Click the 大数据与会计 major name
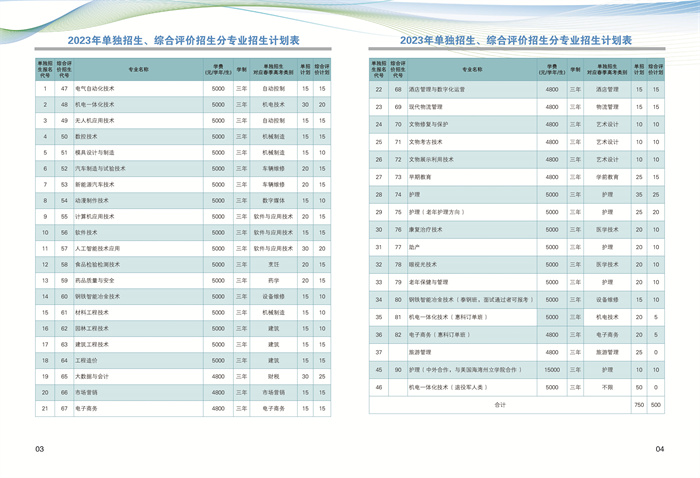Screen dimensions: 700x478 [x=92, y=377]
